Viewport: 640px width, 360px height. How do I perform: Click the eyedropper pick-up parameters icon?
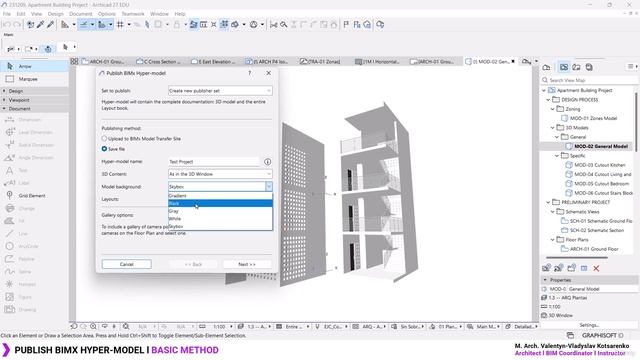pyautogui.click(x=40, y=25)
